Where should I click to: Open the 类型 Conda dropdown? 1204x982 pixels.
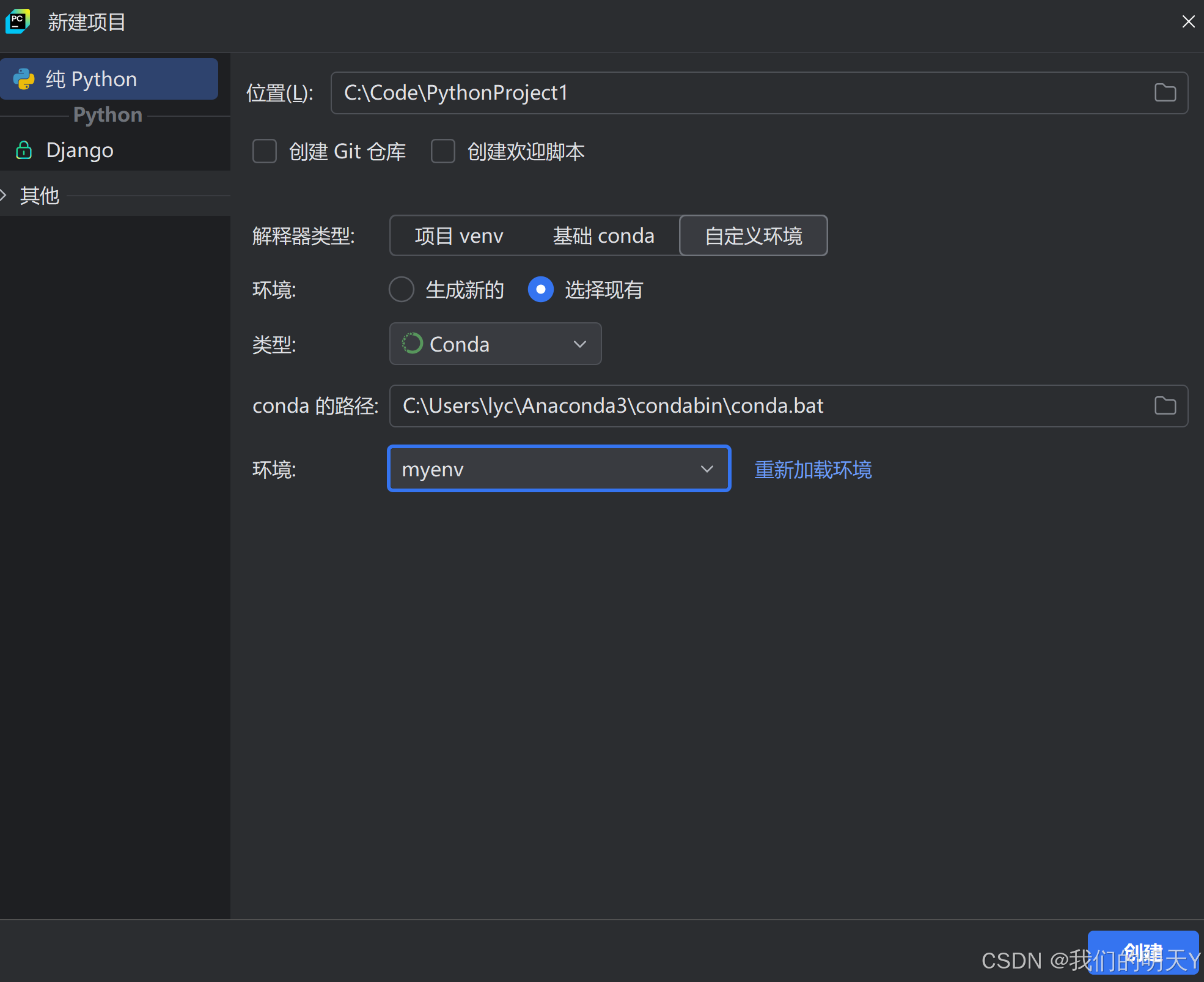click(x=579, y=344)
